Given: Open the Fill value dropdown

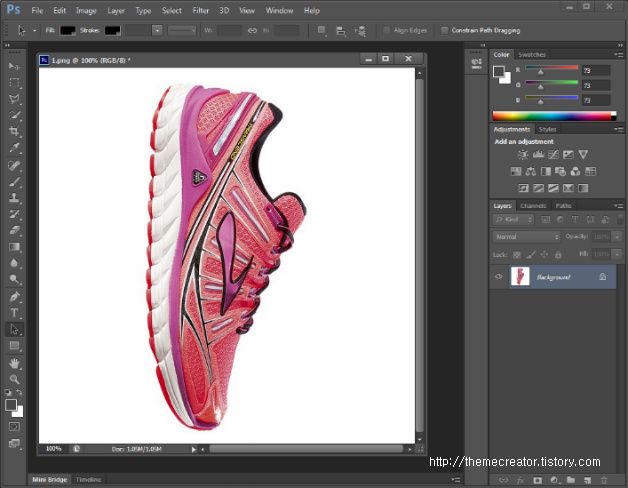Looking at the screenshot, I should point(617,254).
